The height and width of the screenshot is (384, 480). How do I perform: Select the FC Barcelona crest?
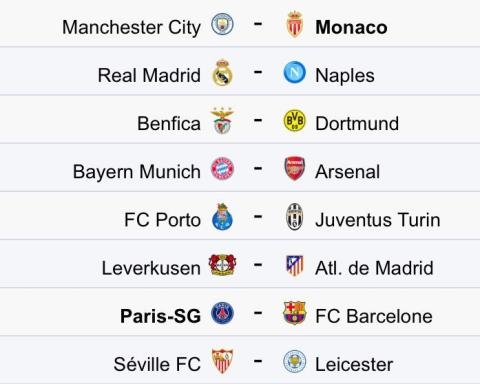pyautogui.click(x=295, y=313)
